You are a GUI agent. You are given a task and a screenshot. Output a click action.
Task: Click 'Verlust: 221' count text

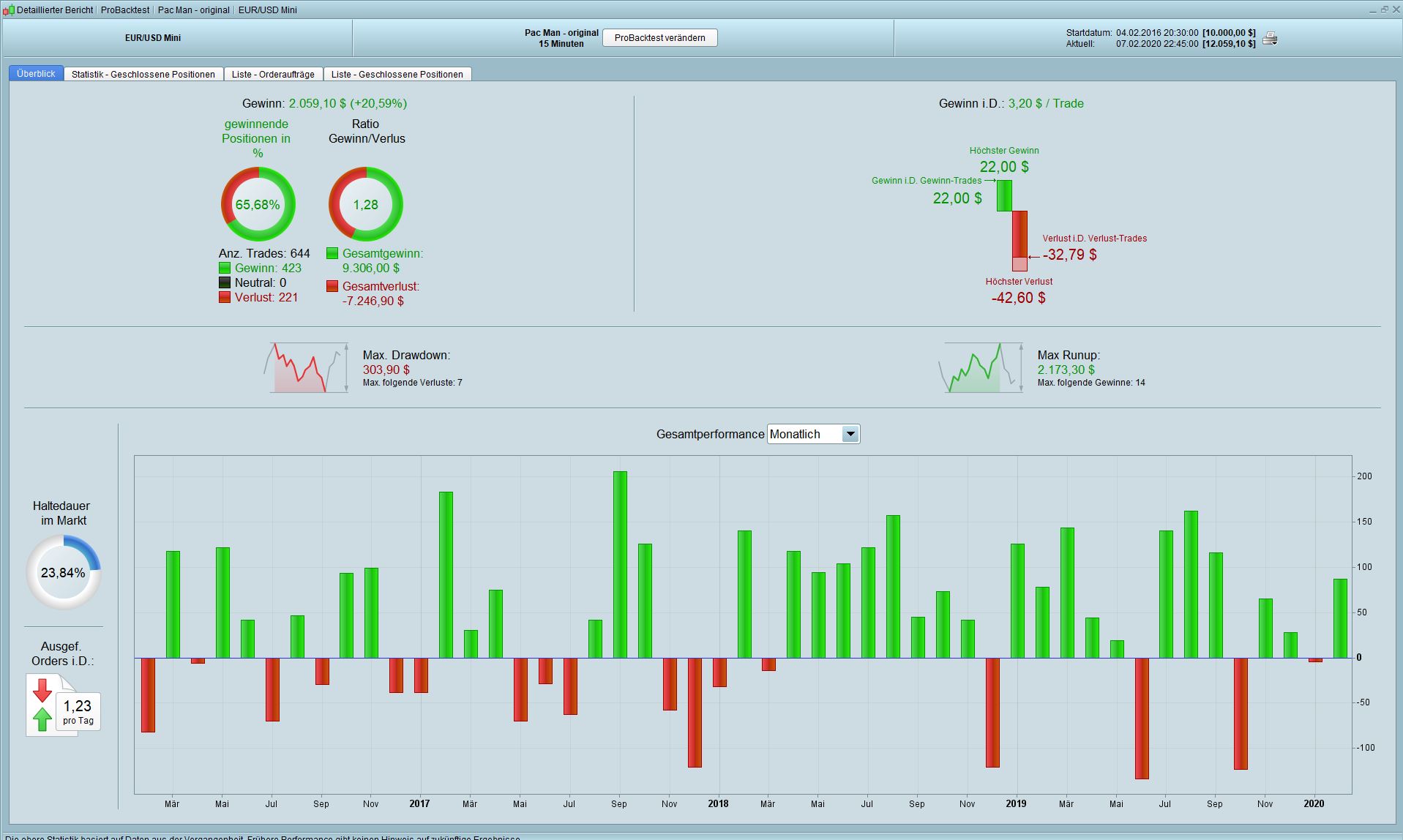[266, 297]
